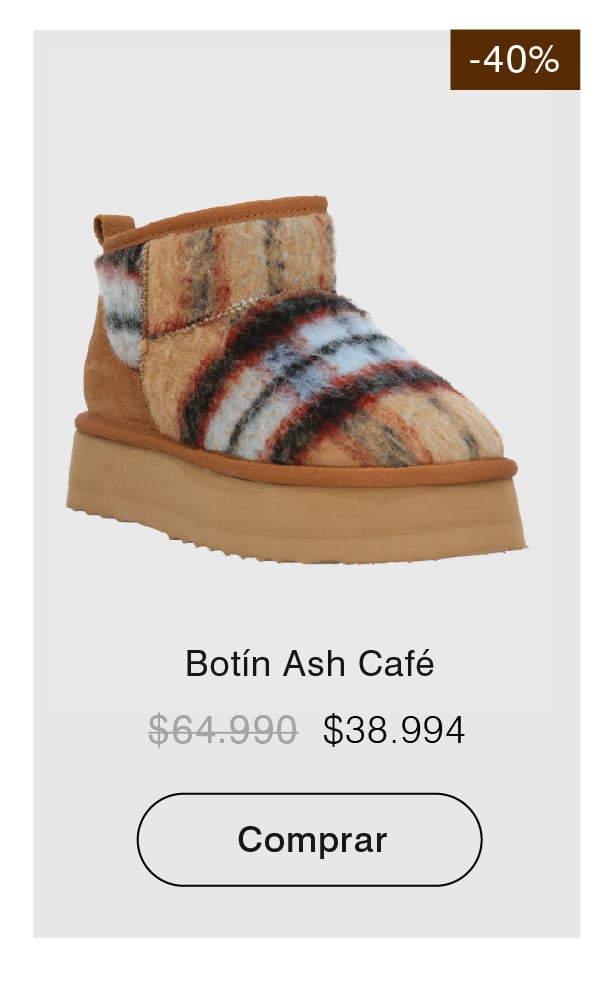Click the percent sign on the discount badge
Image resolution: width=597 pixels, height=991 pixels.
coord(545,60)
